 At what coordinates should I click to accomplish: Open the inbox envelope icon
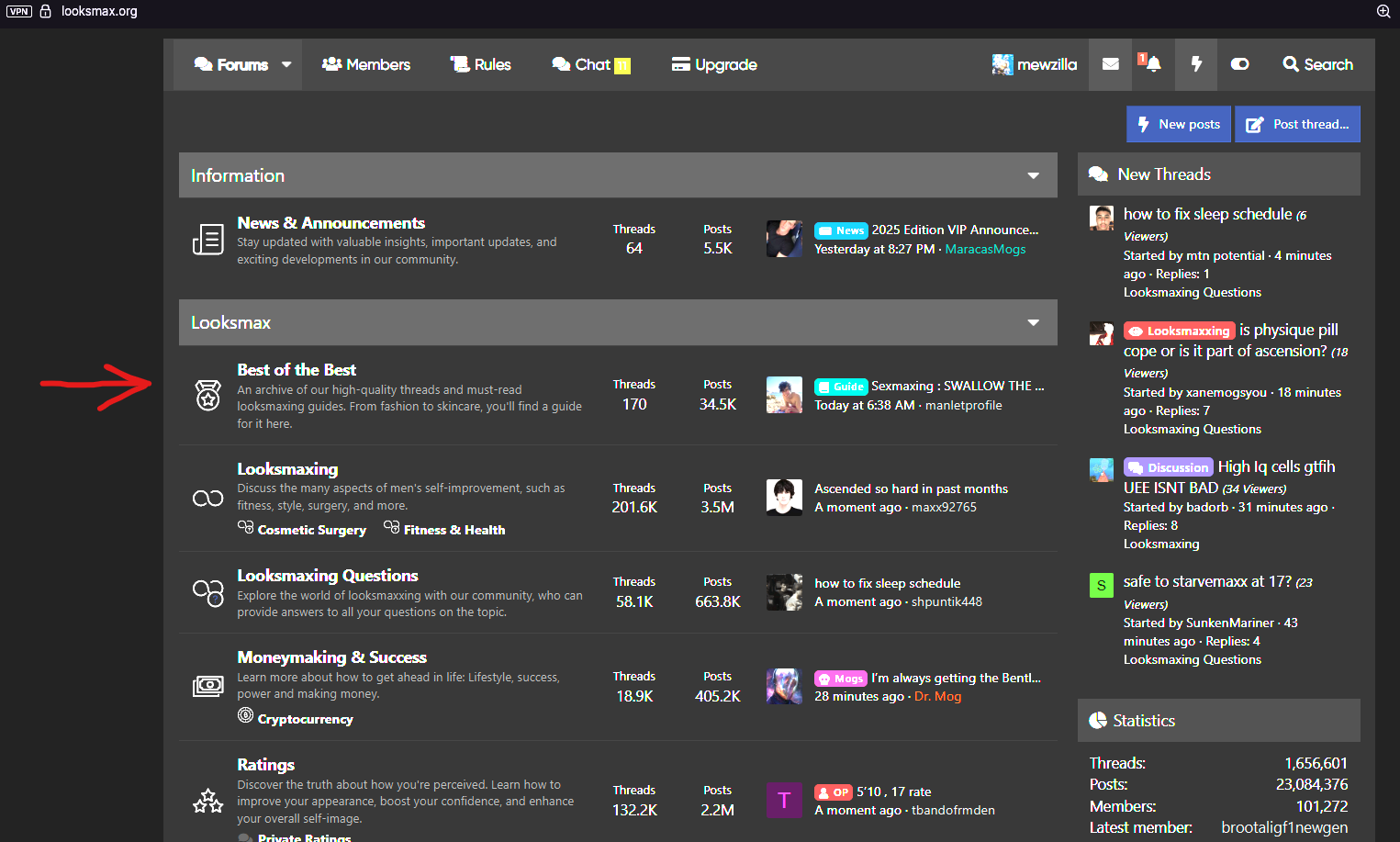pos(1110,64)
